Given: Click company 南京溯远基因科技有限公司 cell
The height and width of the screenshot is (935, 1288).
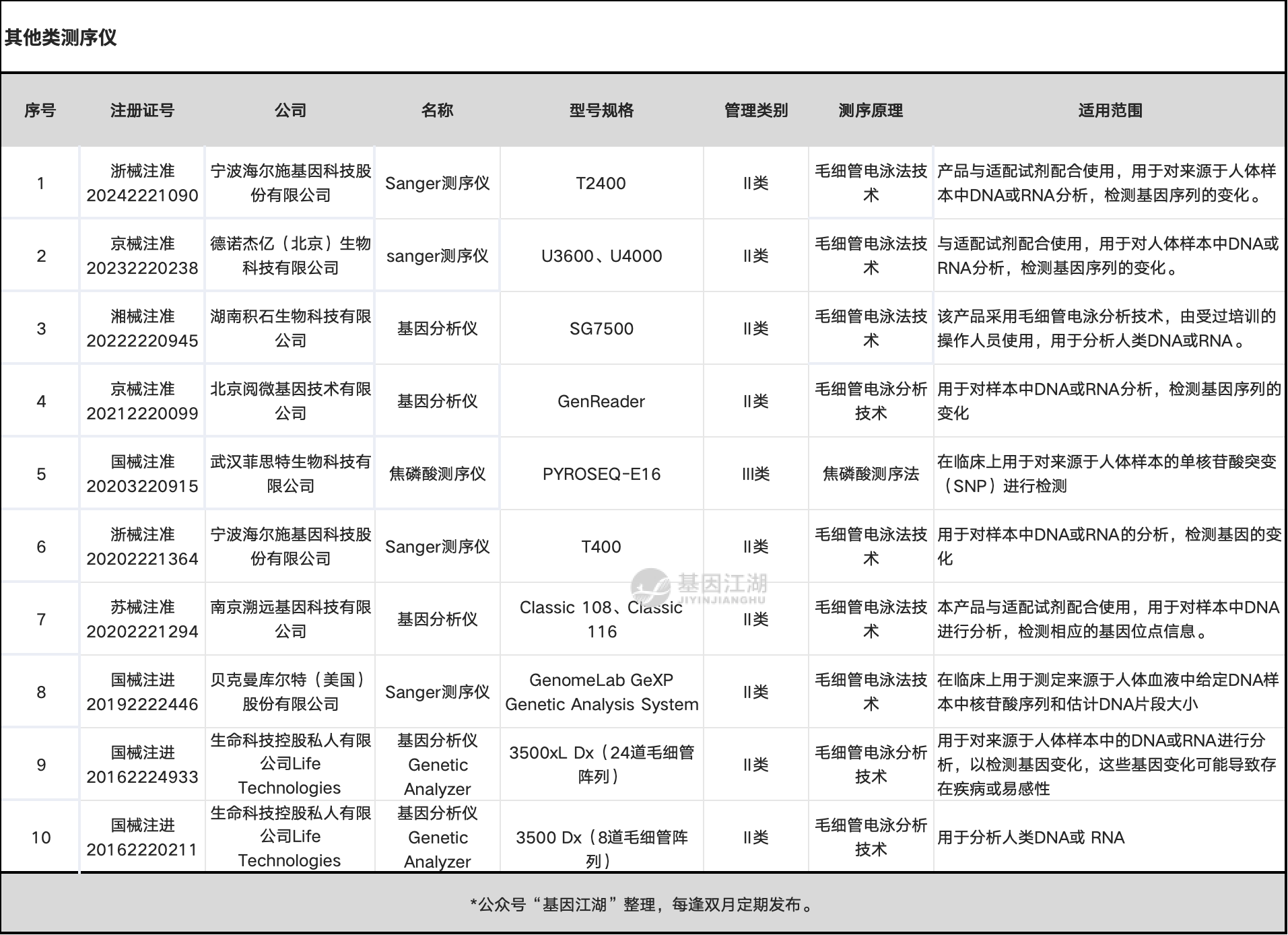Looking at the screenshot, I should [290, 619].
